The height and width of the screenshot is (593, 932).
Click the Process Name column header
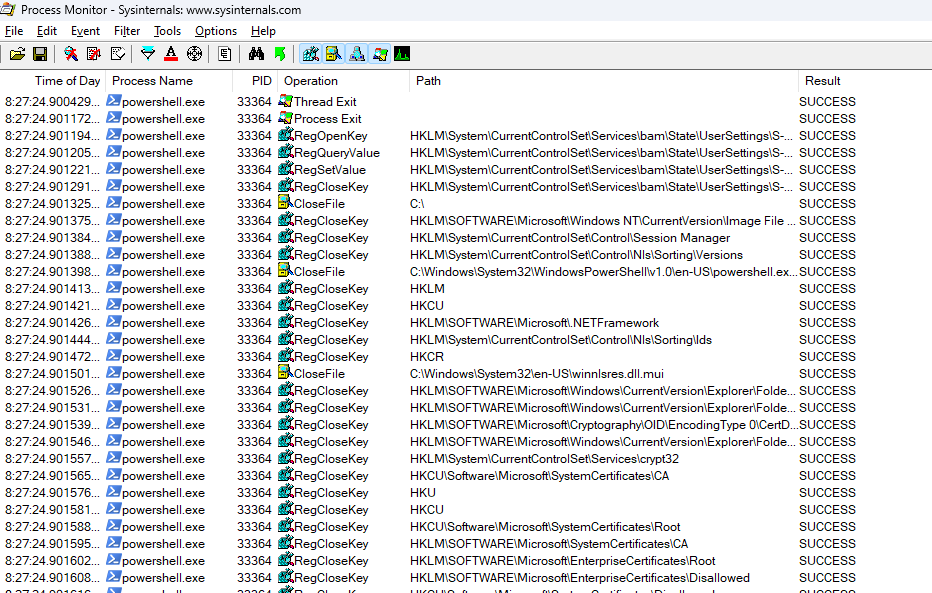(169, 81)
